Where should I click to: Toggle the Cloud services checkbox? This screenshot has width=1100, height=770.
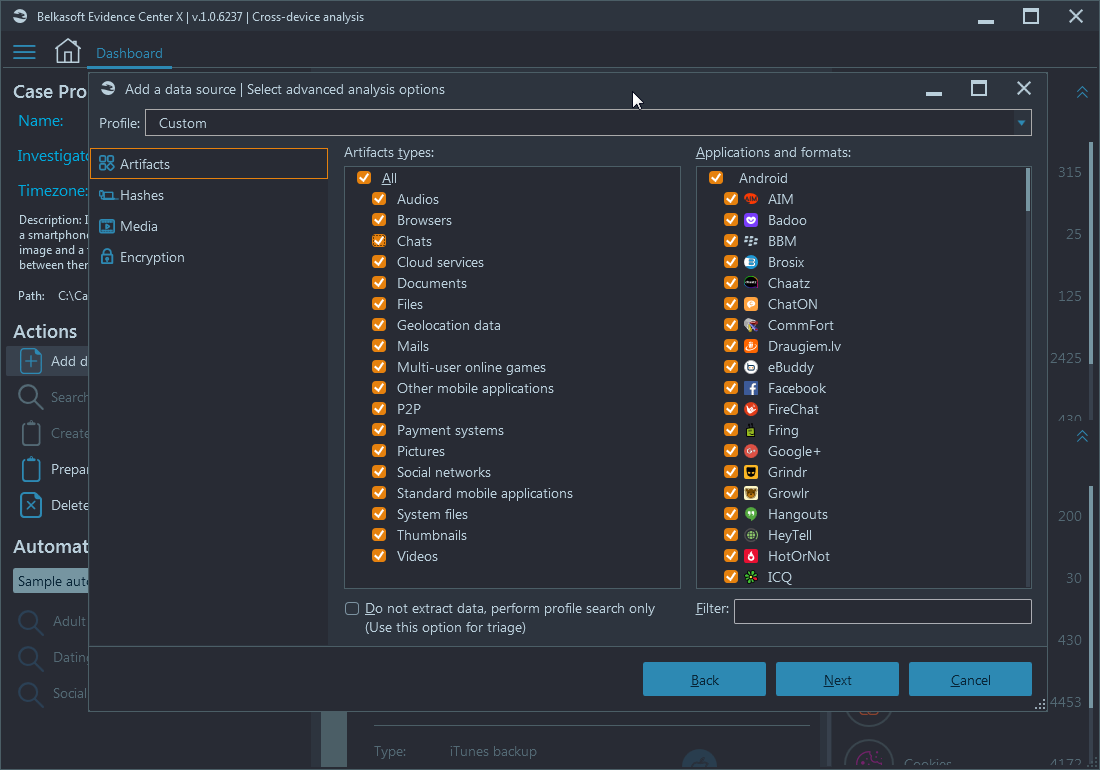click(x=380, y=262)
